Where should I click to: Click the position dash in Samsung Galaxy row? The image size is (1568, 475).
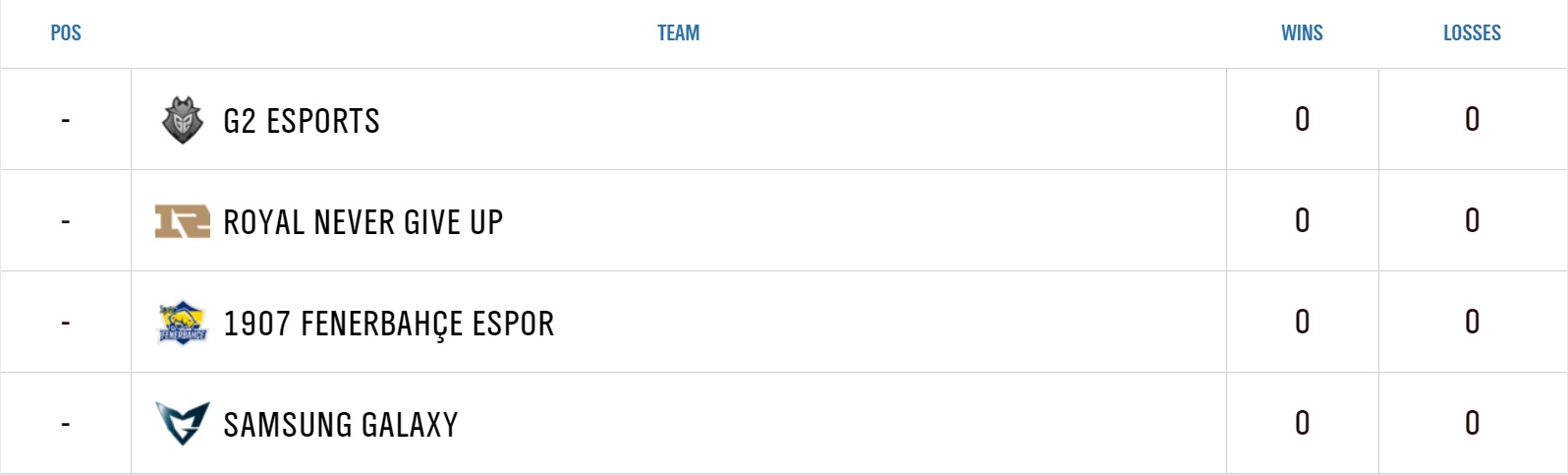(x=66, y=425)
